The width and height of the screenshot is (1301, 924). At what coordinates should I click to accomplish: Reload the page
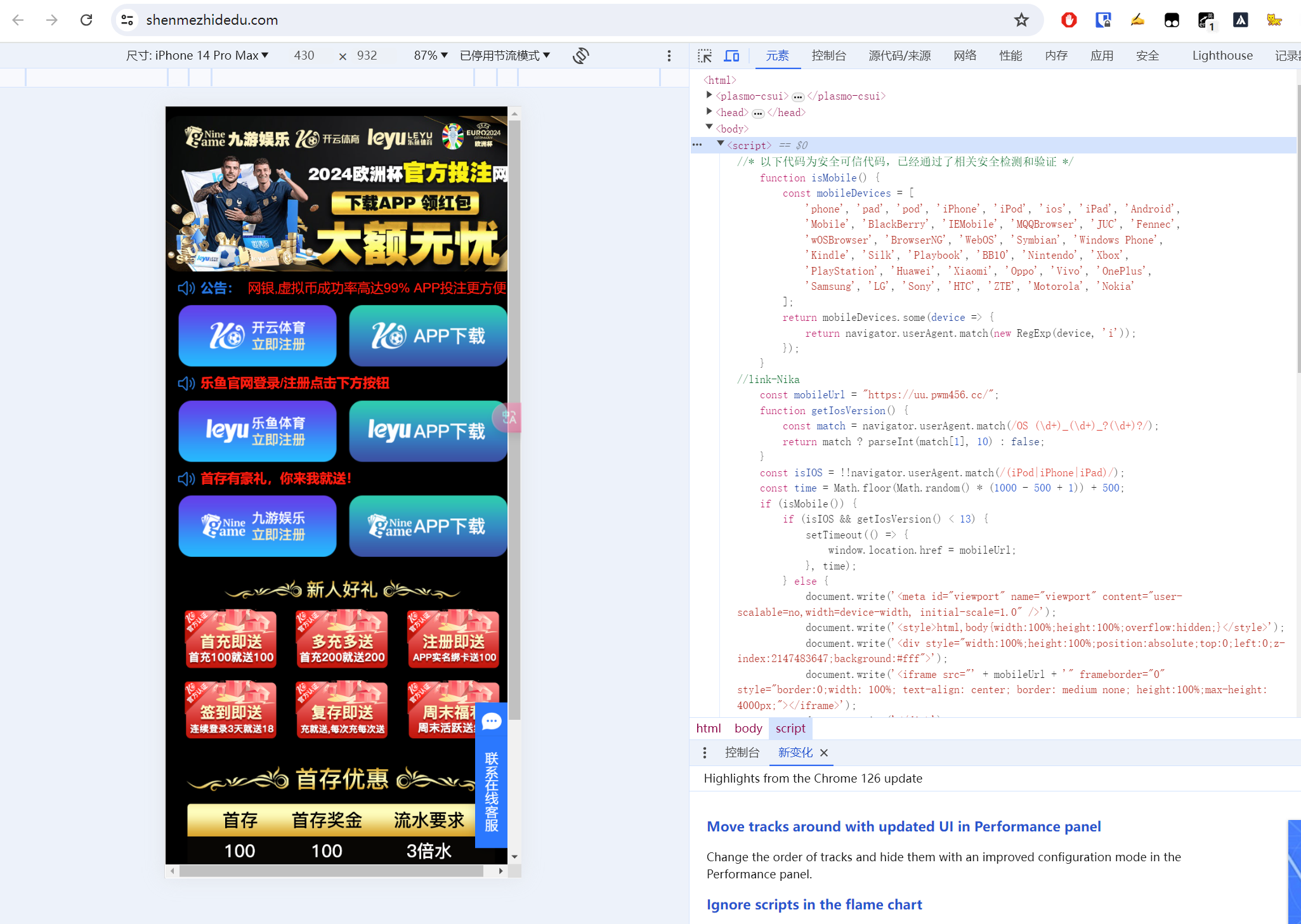(86, 20)
